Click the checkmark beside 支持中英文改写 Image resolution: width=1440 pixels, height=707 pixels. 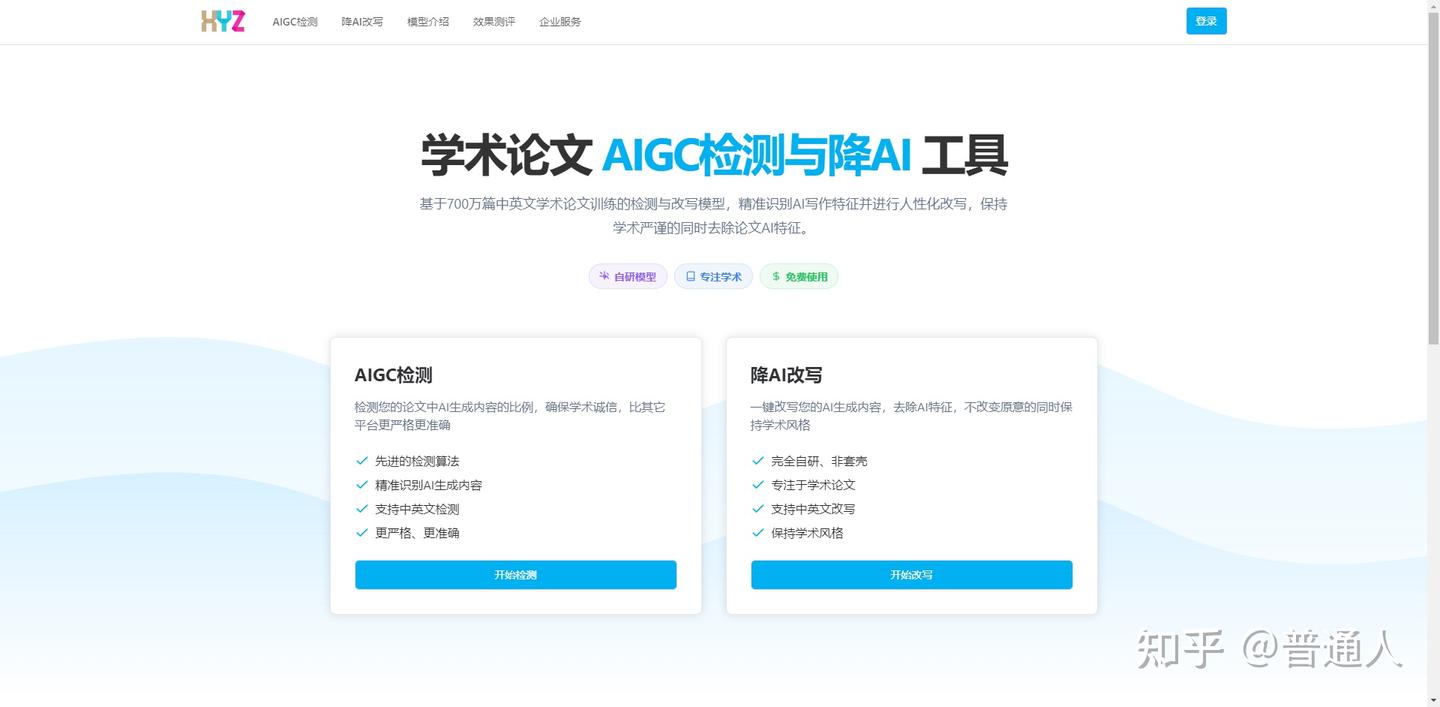click(x=757, y=509)
